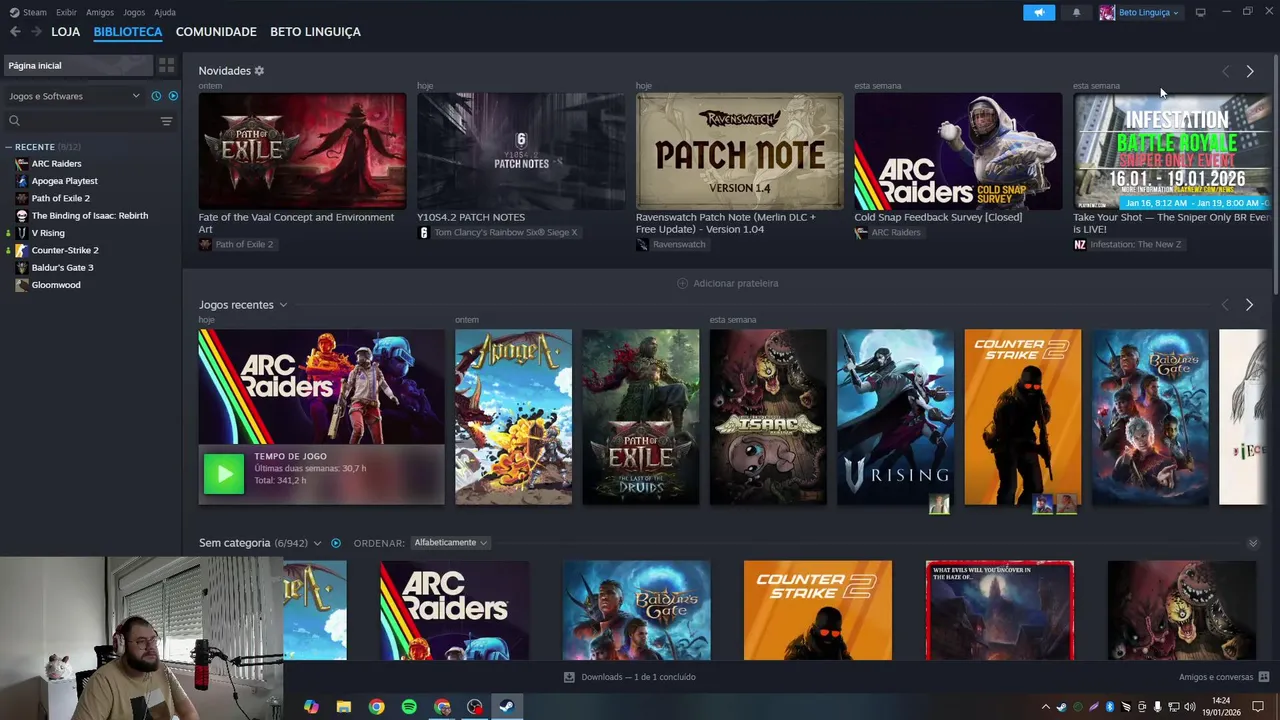Open the Ajuda menu
This screenshot has width=1280, height=720.
165,12
